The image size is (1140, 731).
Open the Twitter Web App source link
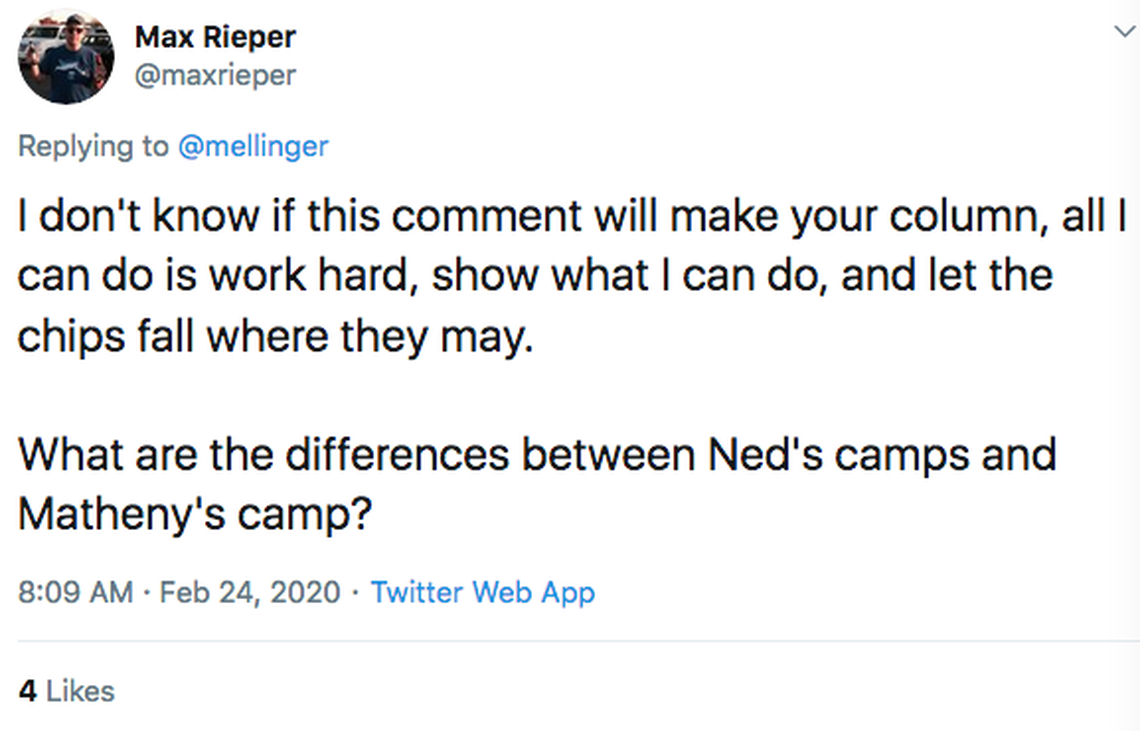point(482,592)
